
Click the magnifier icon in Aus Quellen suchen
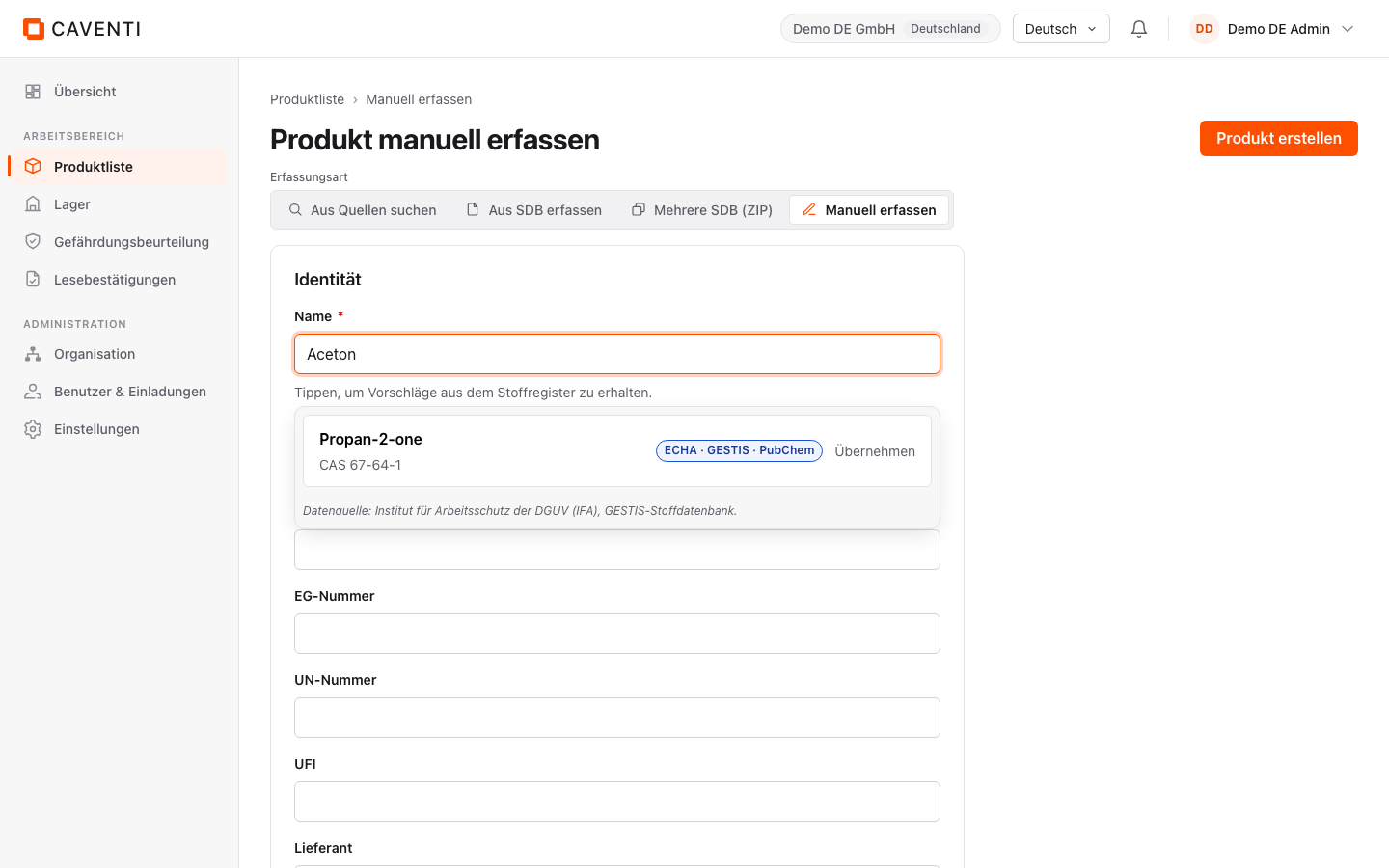[x=295, y=209]
